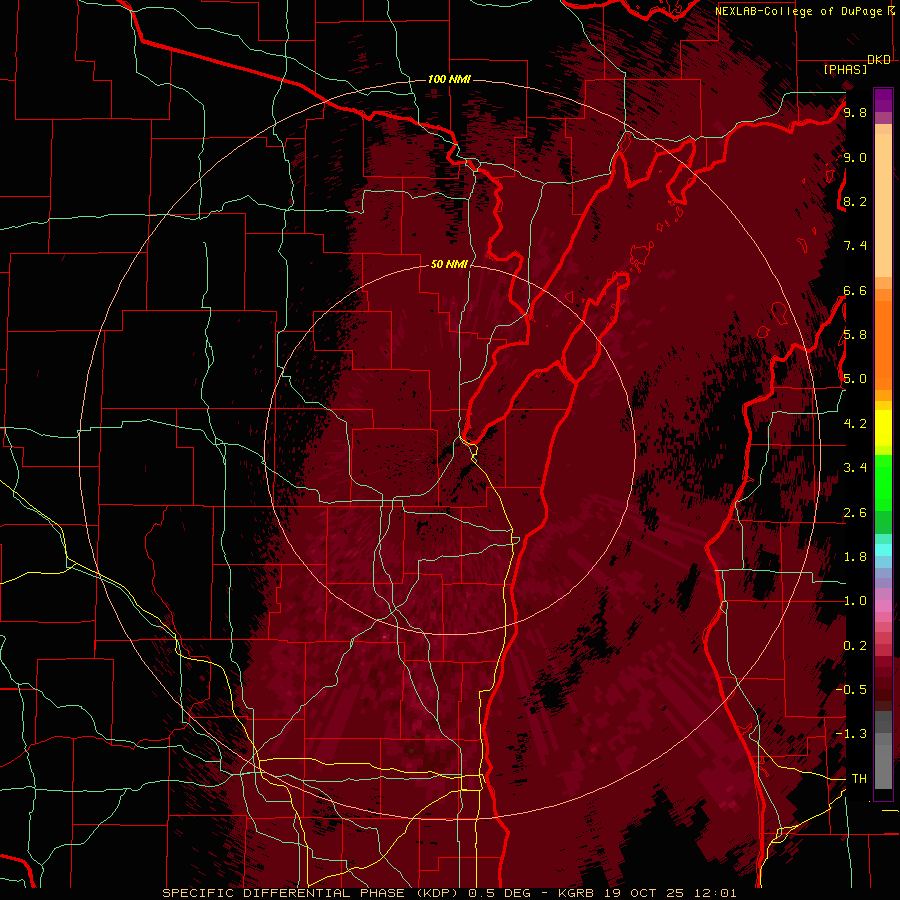Click the 9.8 value on the color scale

pos(855,112)
